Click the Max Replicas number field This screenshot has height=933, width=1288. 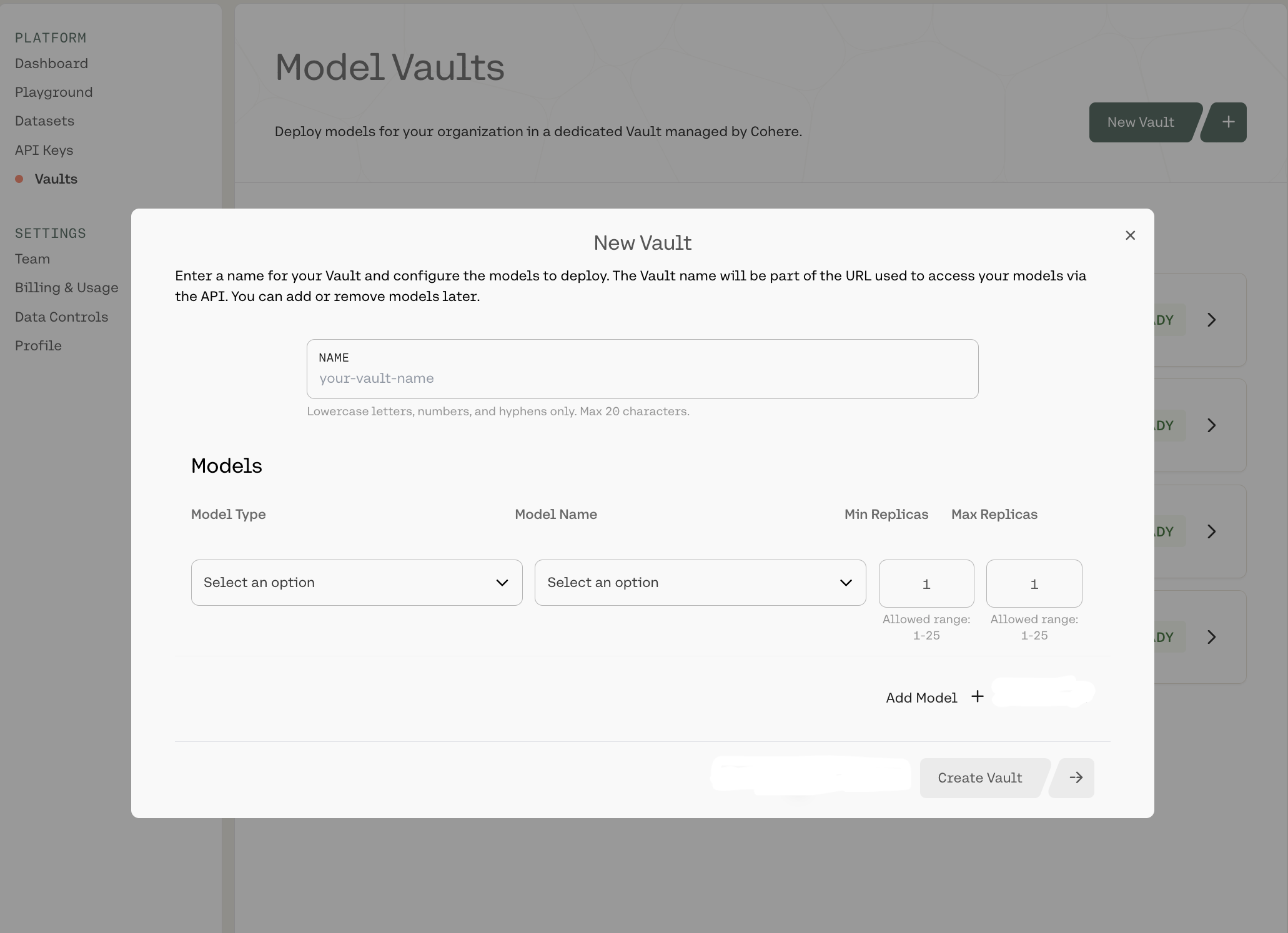1034,584
